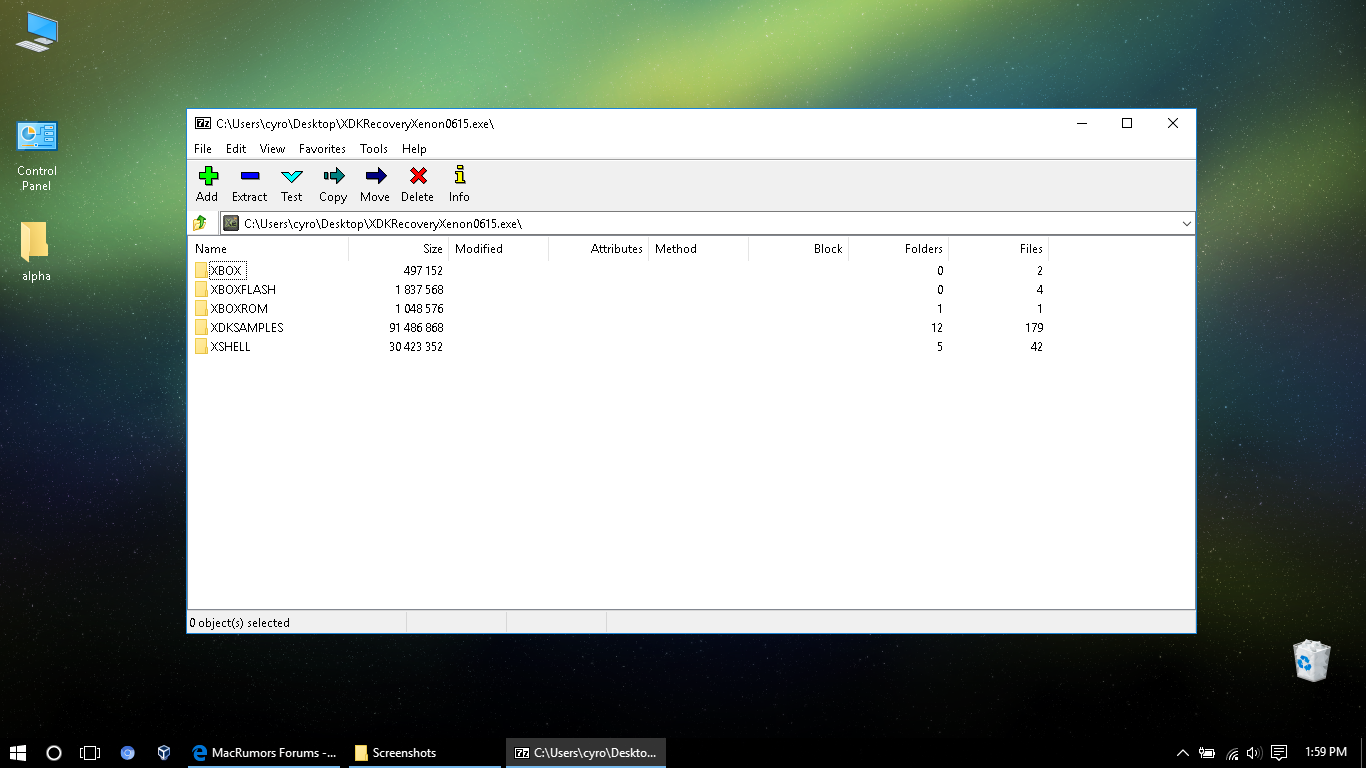Click the Move toolbar icon

click(x=376, y=176)
